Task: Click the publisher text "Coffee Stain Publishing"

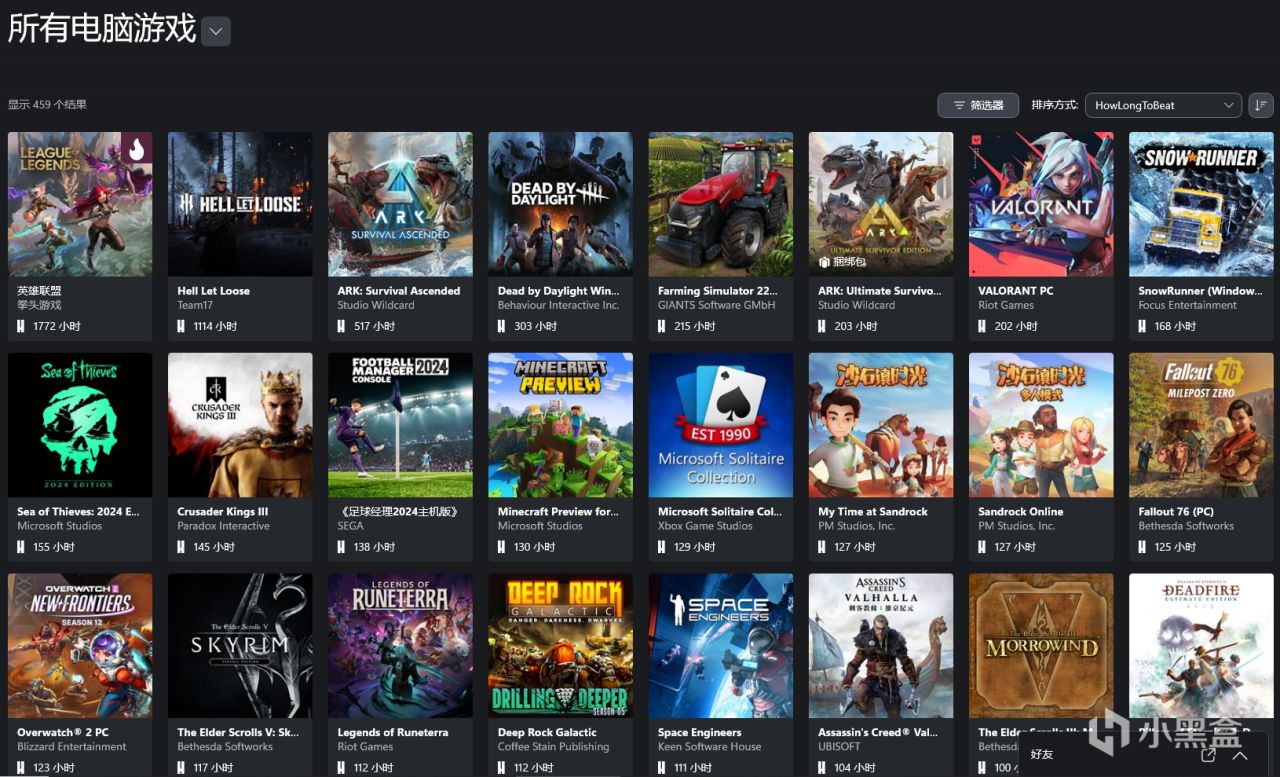Action: (x=554, y=747)
